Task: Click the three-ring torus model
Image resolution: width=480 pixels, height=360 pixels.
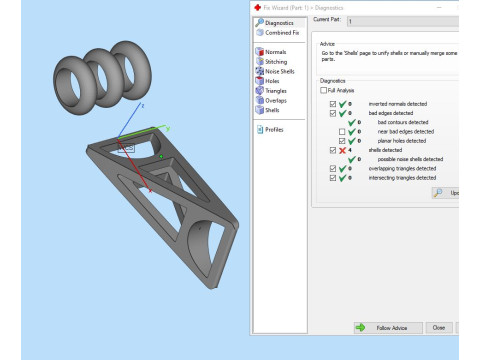Action: 102,77
